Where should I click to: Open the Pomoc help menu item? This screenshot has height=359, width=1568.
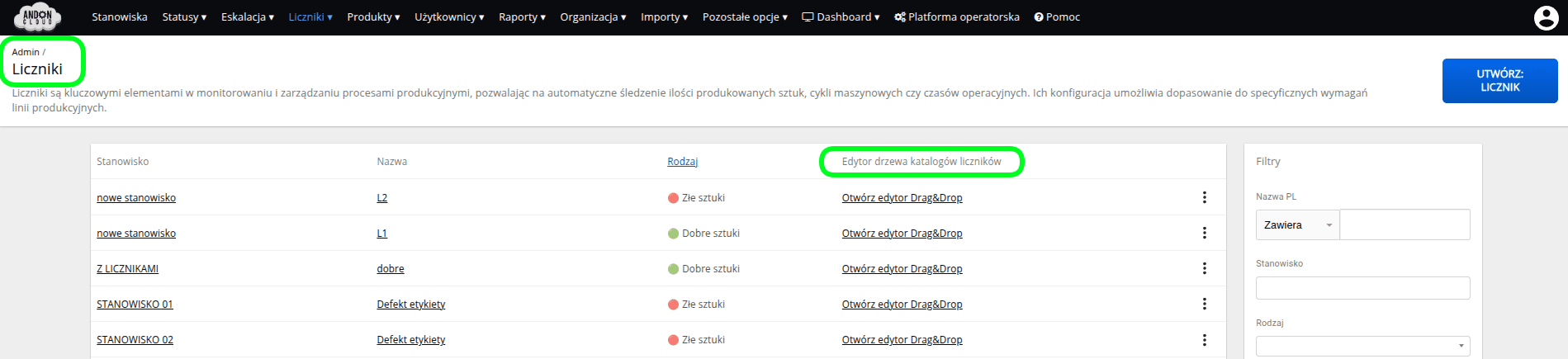[1057, 17]
